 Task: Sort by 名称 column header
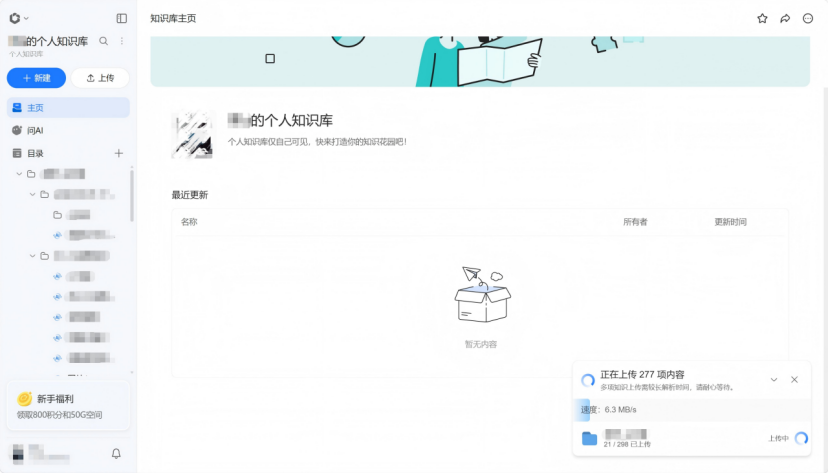(189, 222)
